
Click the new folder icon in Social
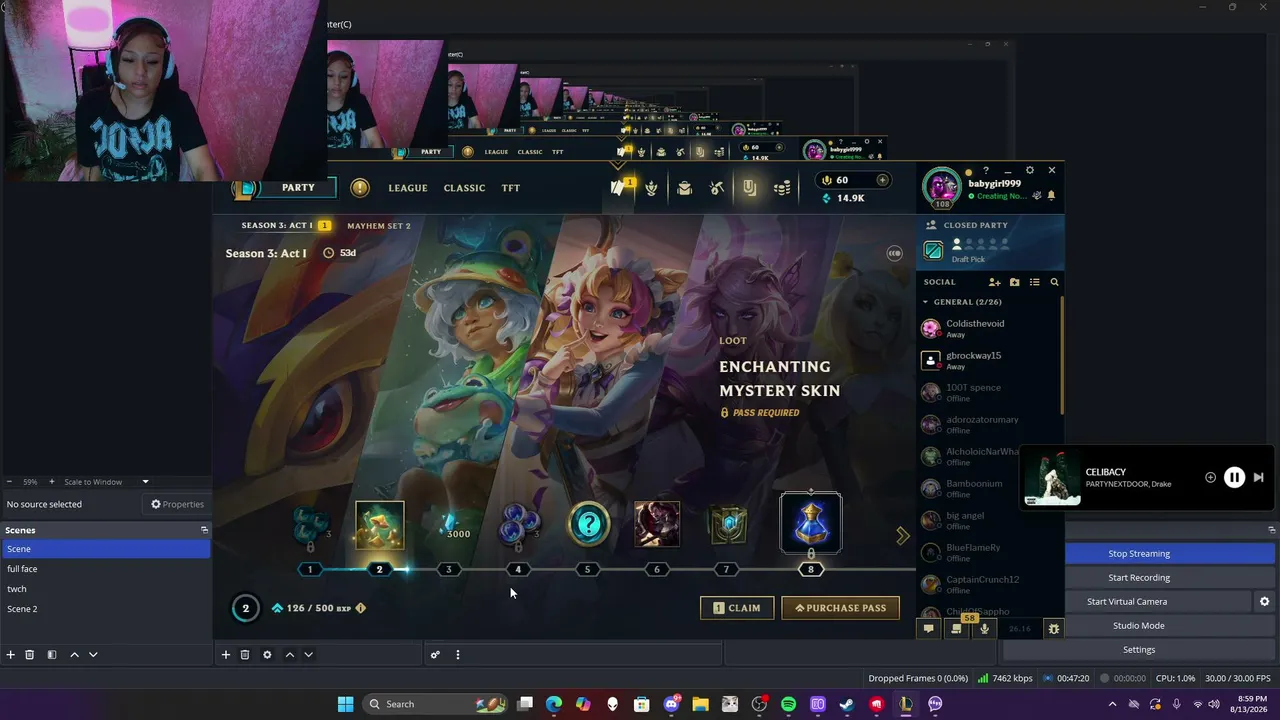1014,282
